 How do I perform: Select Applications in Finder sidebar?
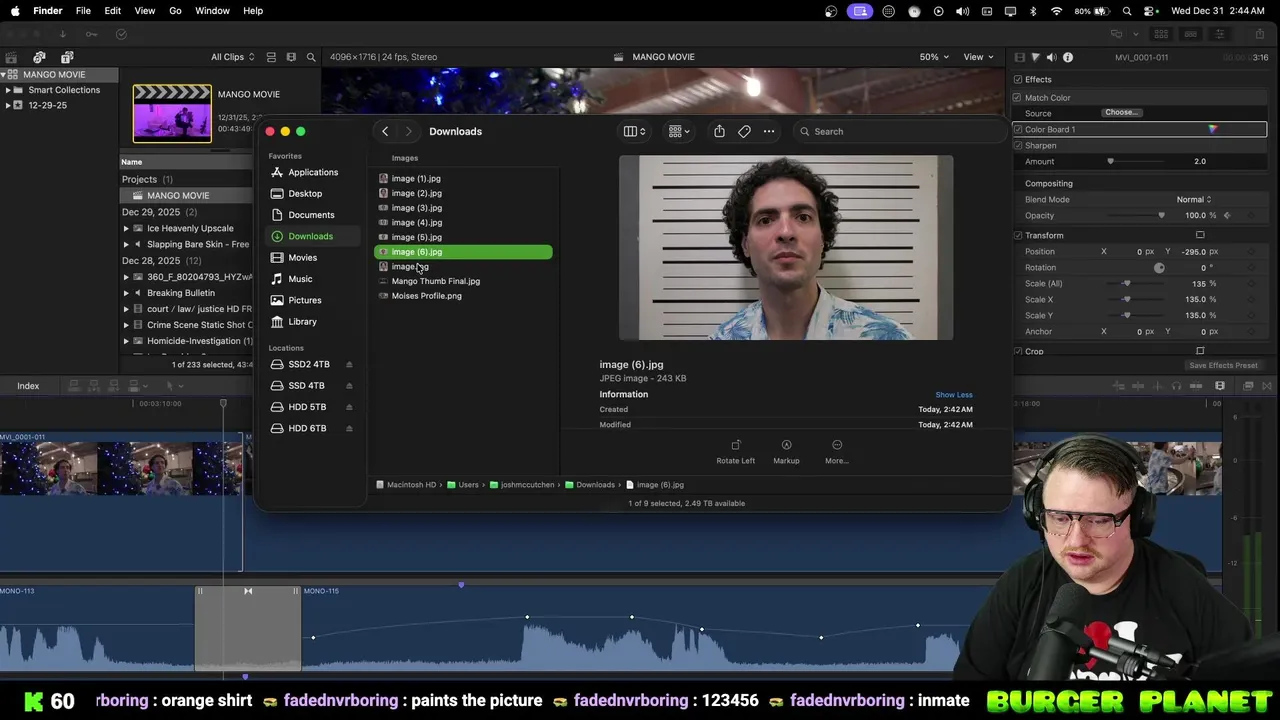coord(313,172)
